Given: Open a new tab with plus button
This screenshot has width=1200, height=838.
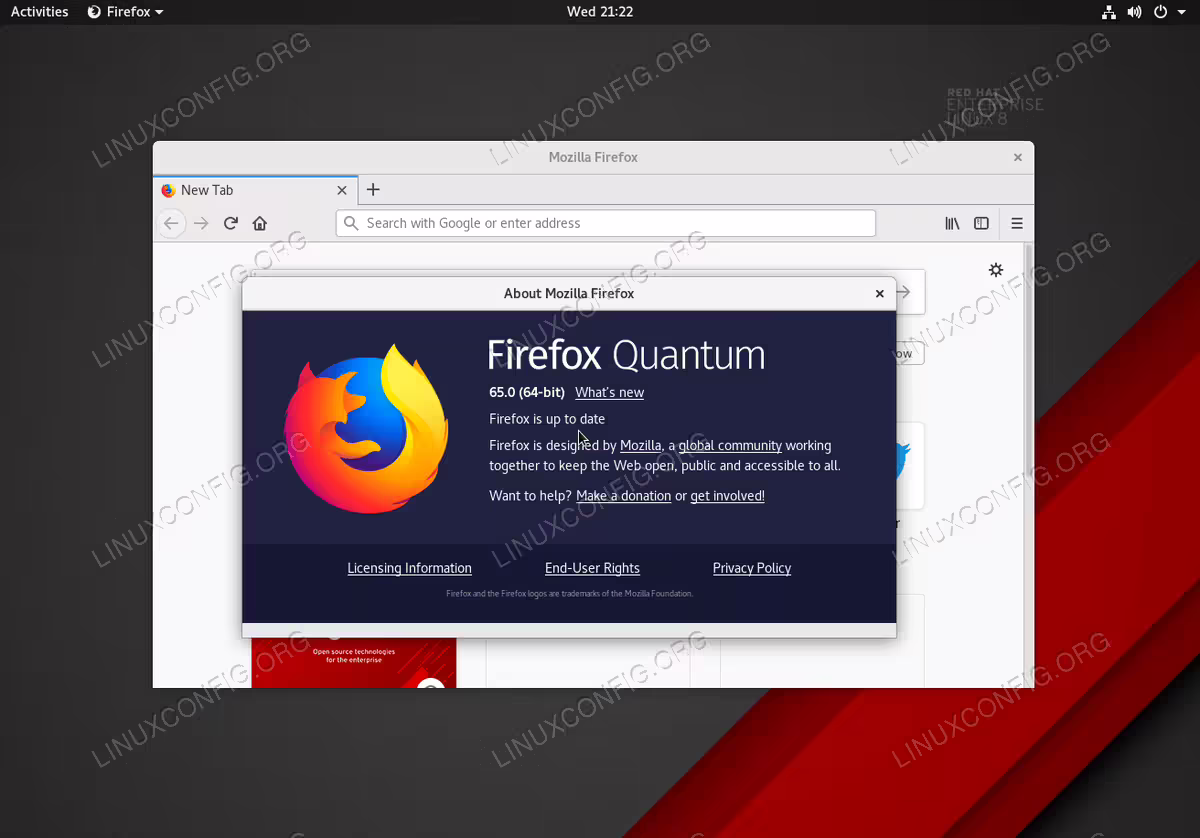Looking at the screenshot, I should pos(373,190).
